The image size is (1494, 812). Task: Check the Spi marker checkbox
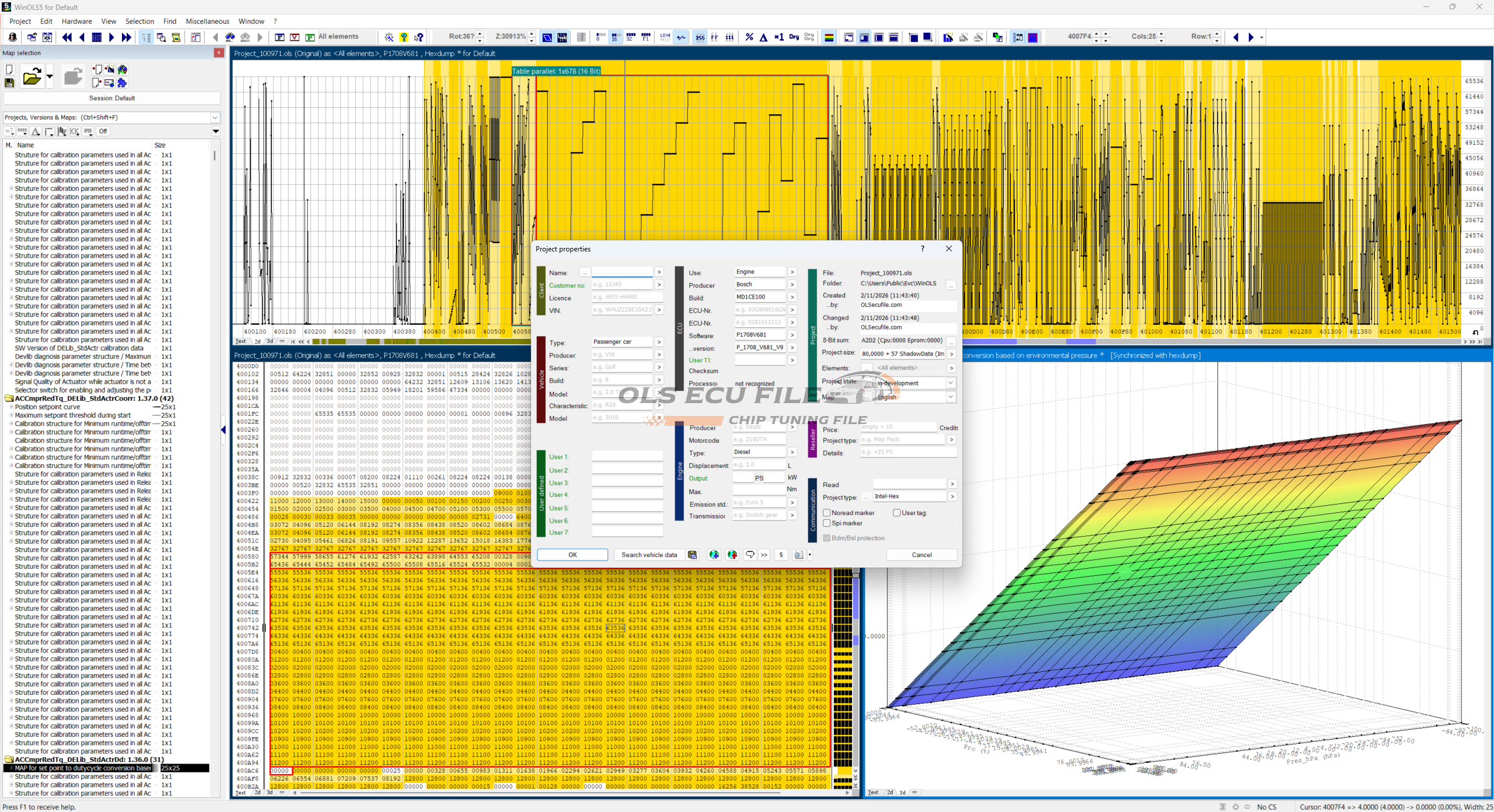click(x=827, y=523)
